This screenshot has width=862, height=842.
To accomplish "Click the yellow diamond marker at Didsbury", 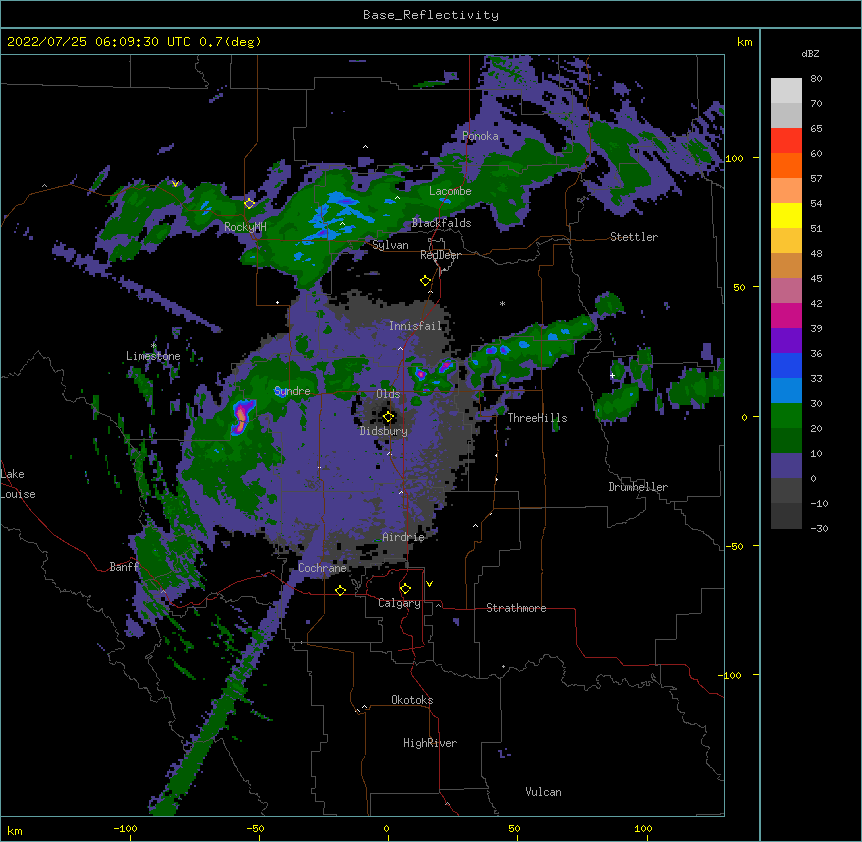I will (388, 417).
